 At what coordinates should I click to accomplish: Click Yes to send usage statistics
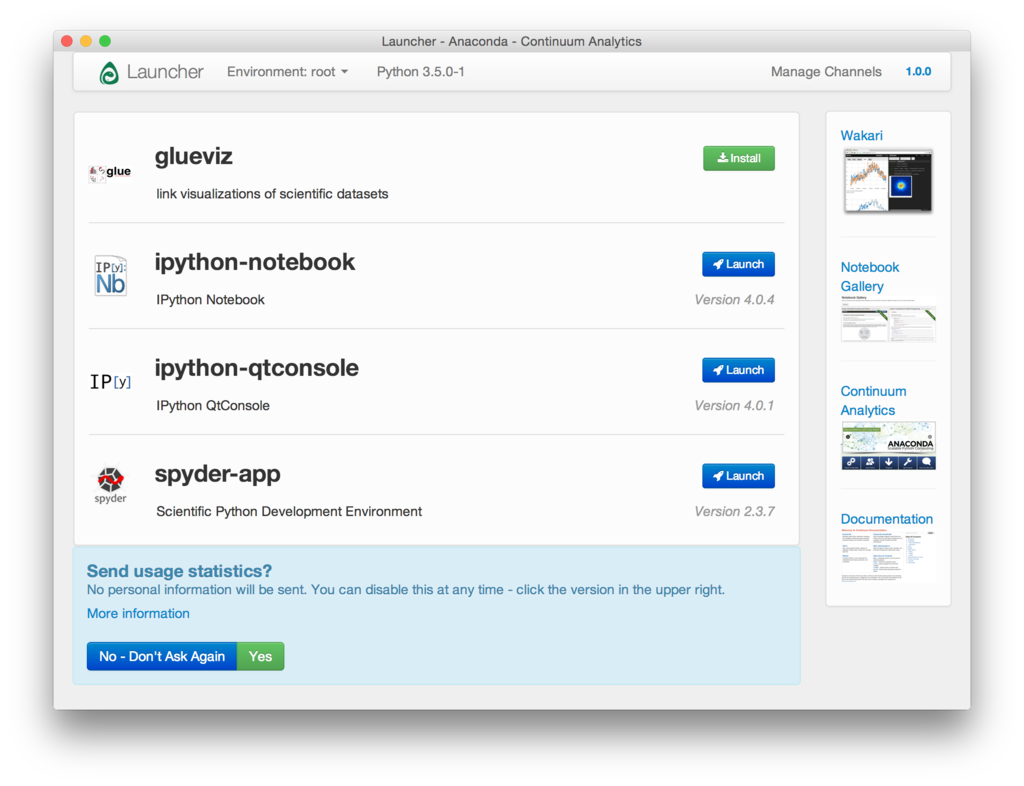[x=261, y=656]
